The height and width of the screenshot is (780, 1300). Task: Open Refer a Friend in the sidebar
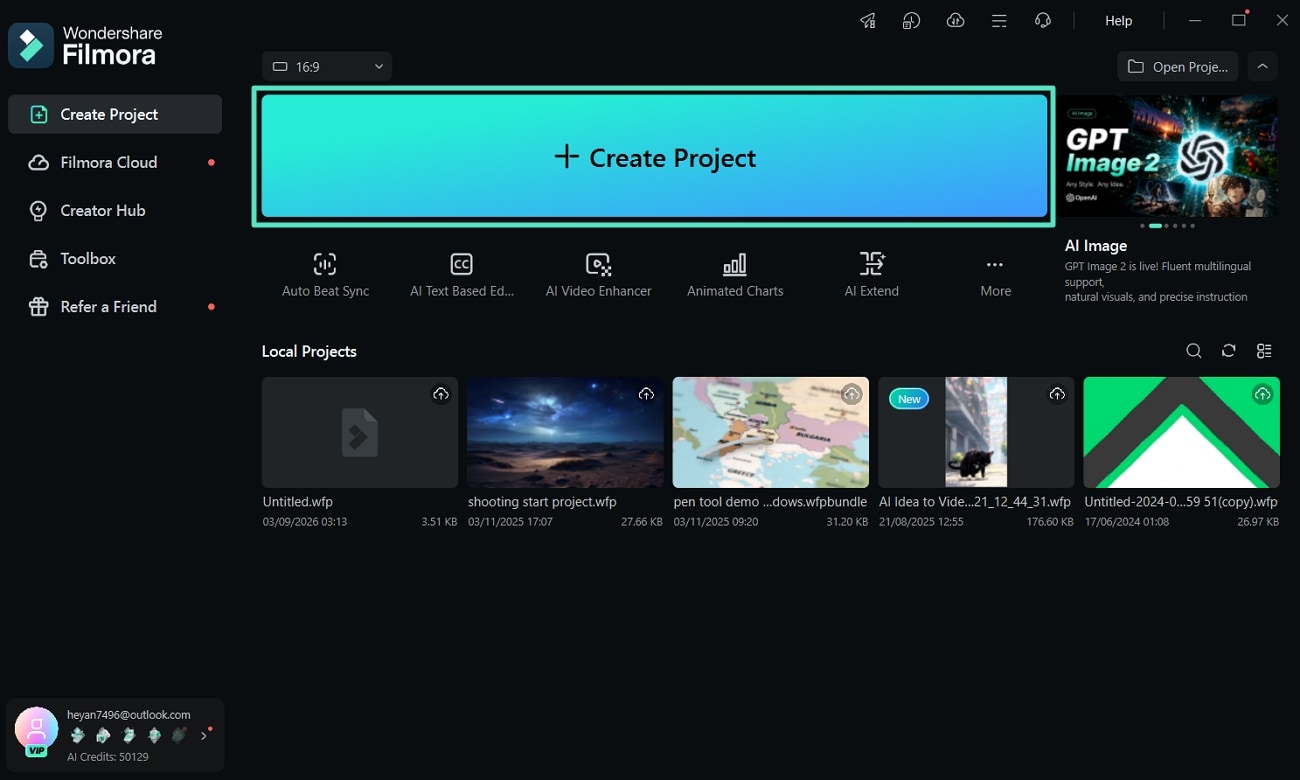115,306
